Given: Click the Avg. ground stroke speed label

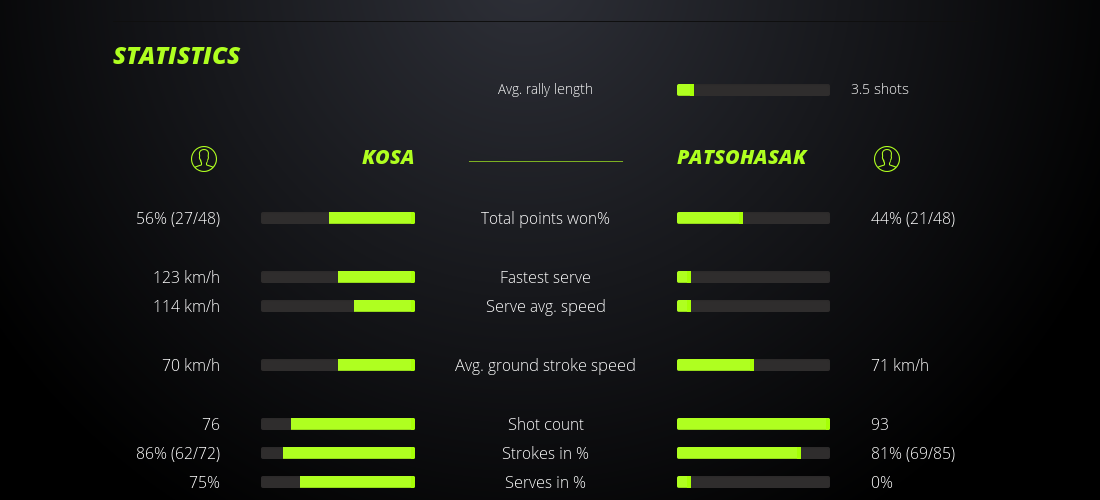Looking at the screenshot, I should pyautogui.click(x=545, y=365).
